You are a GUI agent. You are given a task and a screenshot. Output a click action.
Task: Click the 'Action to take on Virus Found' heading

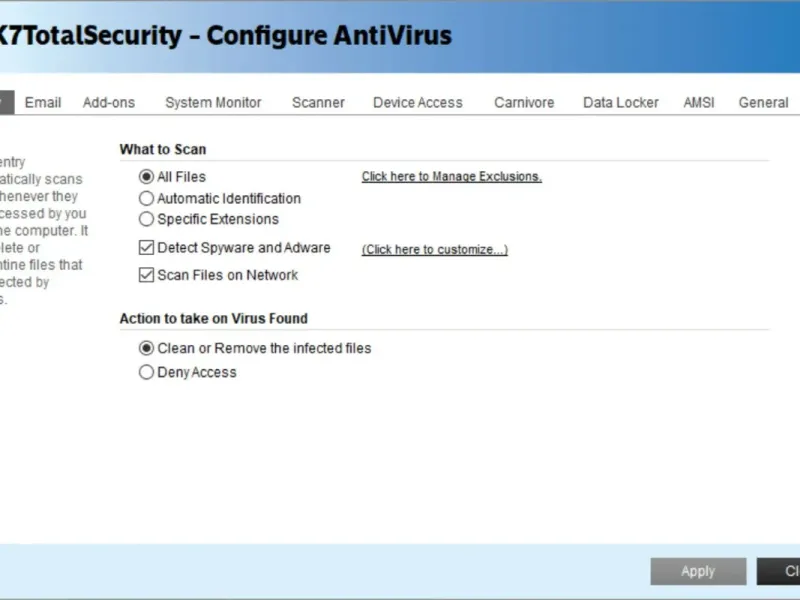pos(213,318)
